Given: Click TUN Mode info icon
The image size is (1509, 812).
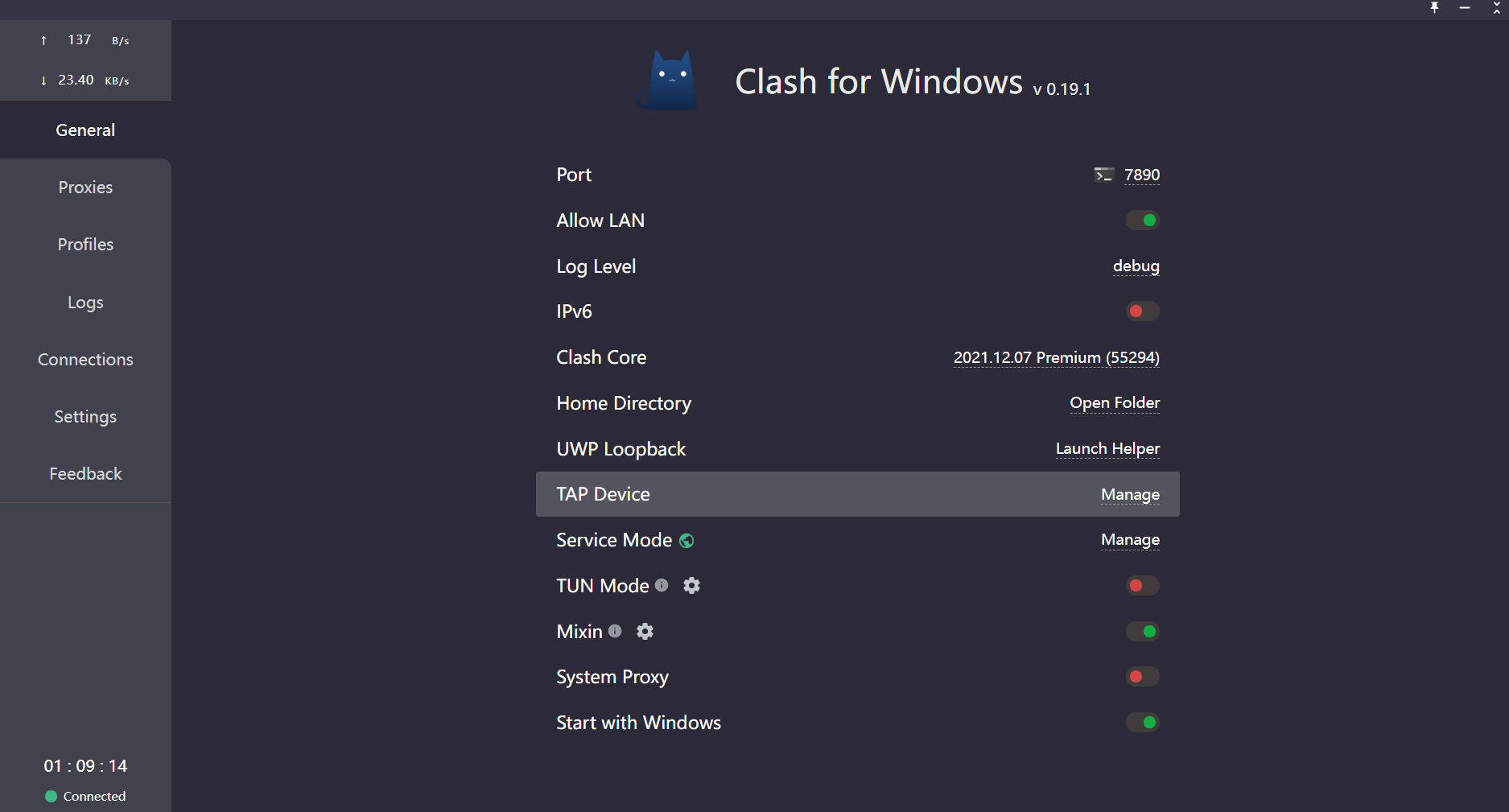Looking at the screenshot, I should pos(662,585).
